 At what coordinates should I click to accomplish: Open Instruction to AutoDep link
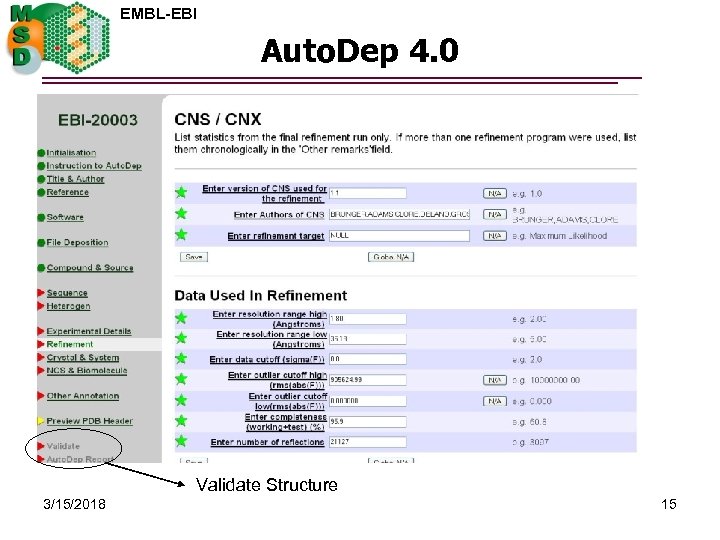click(x=94, y=166)
